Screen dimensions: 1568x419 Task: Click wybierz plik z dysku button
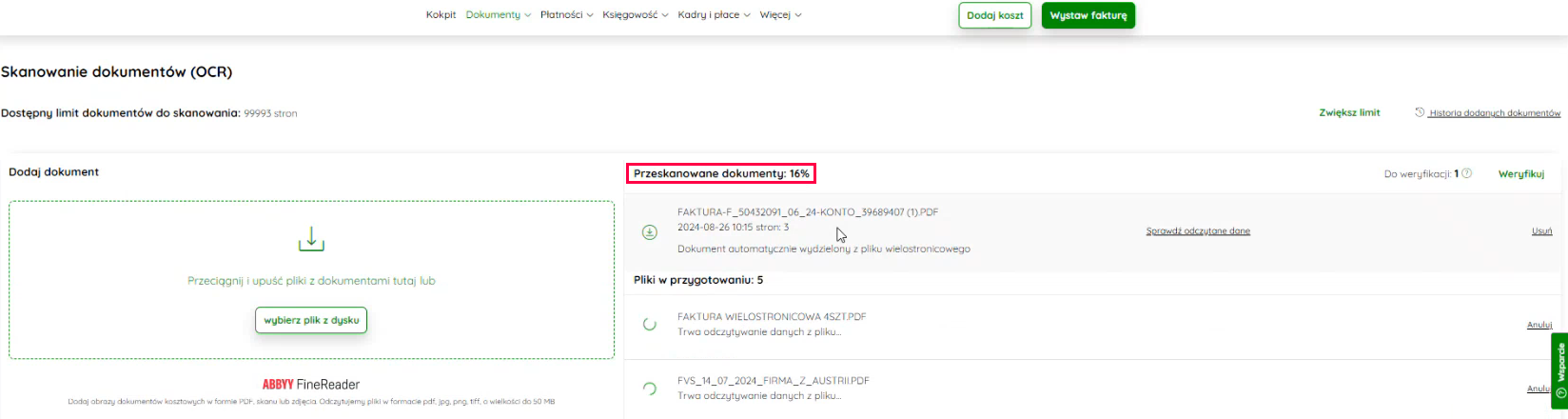311,320
